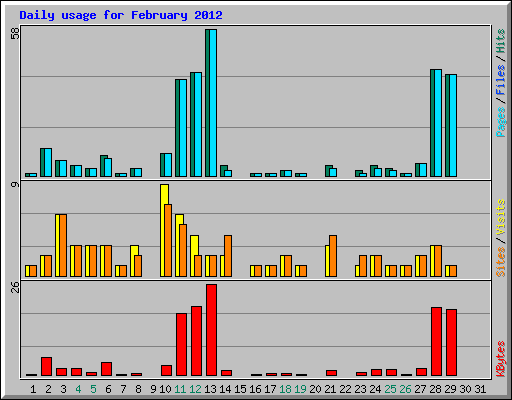Click green weekend day label '18'
Viewport: 512px width, 400px height.
(285, 389)
